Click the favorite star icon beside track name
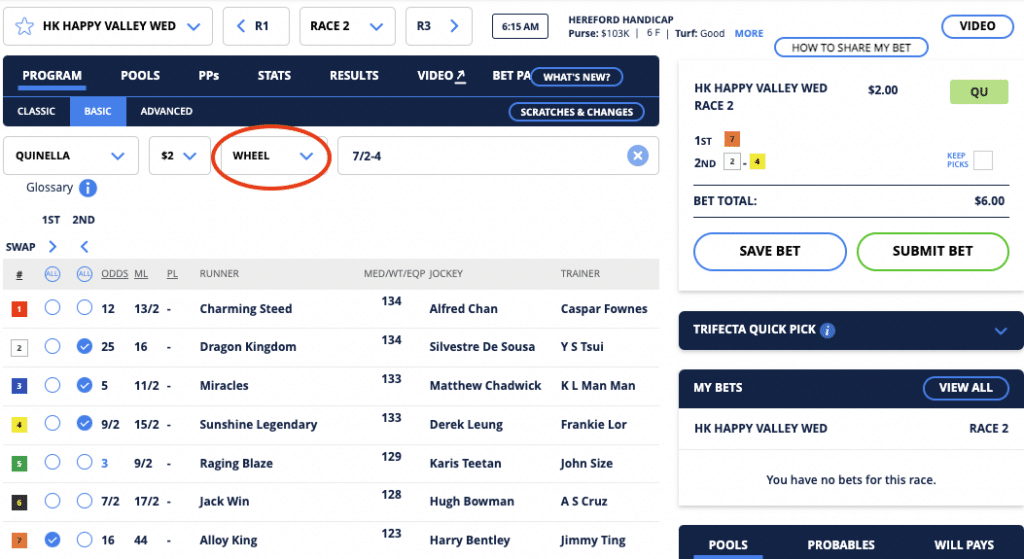This screenshot has width=1024, height=559. pos(24,26)
